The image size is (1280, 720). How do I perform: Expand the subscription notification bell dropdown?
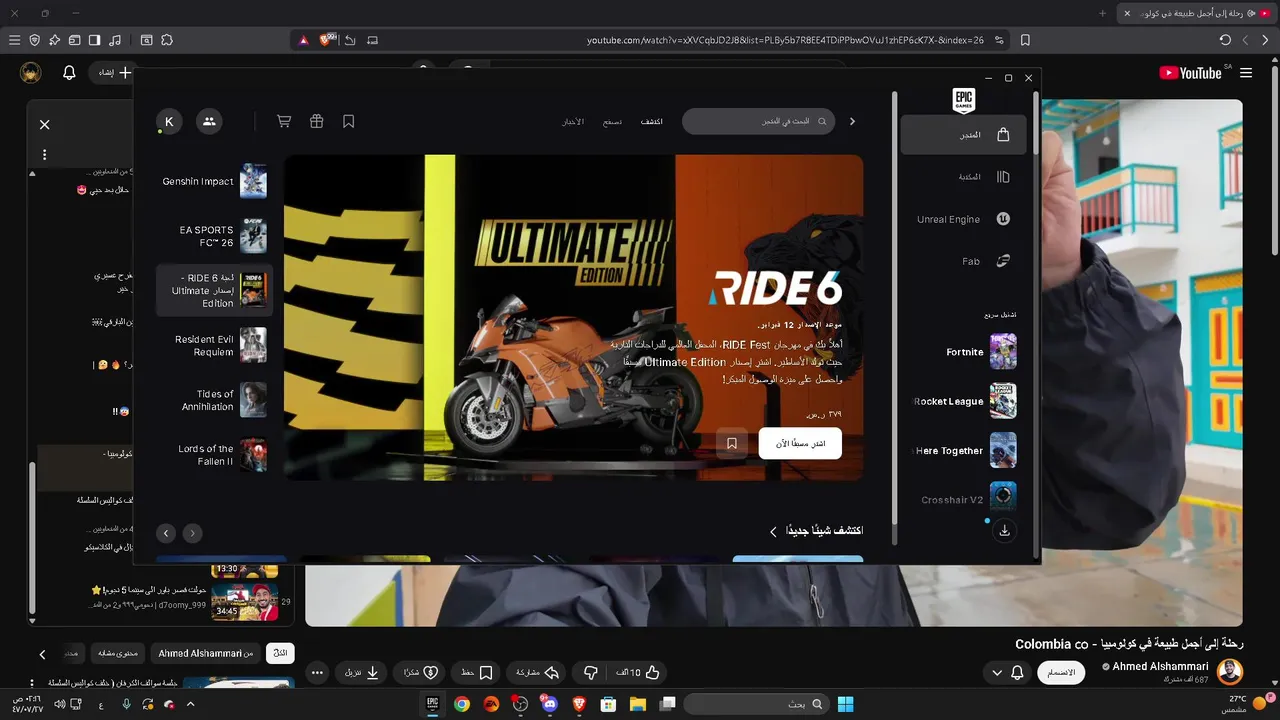click(x=1007, y=673)
